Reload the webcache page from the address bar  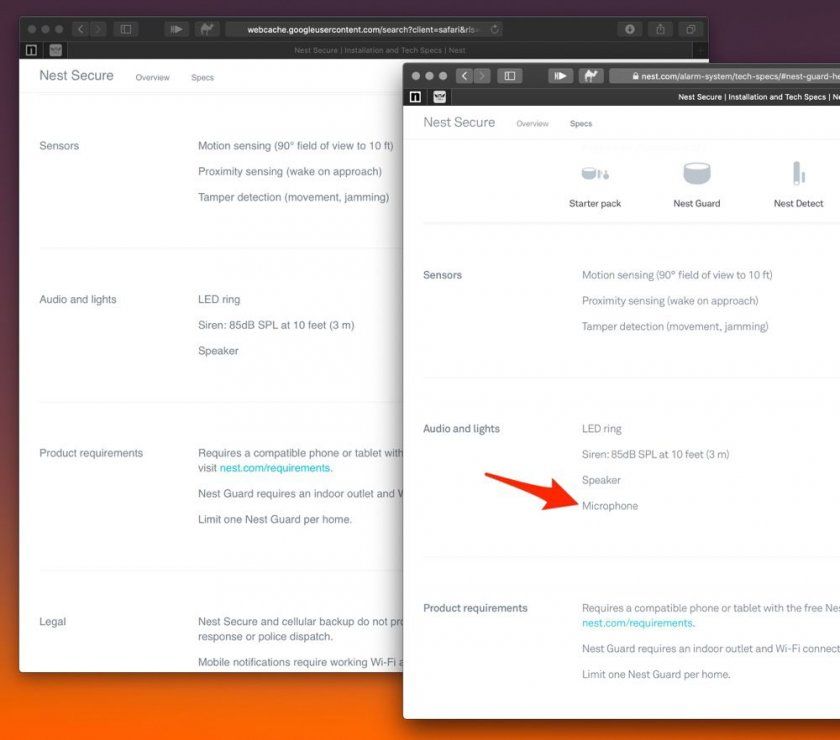(495, 29)
